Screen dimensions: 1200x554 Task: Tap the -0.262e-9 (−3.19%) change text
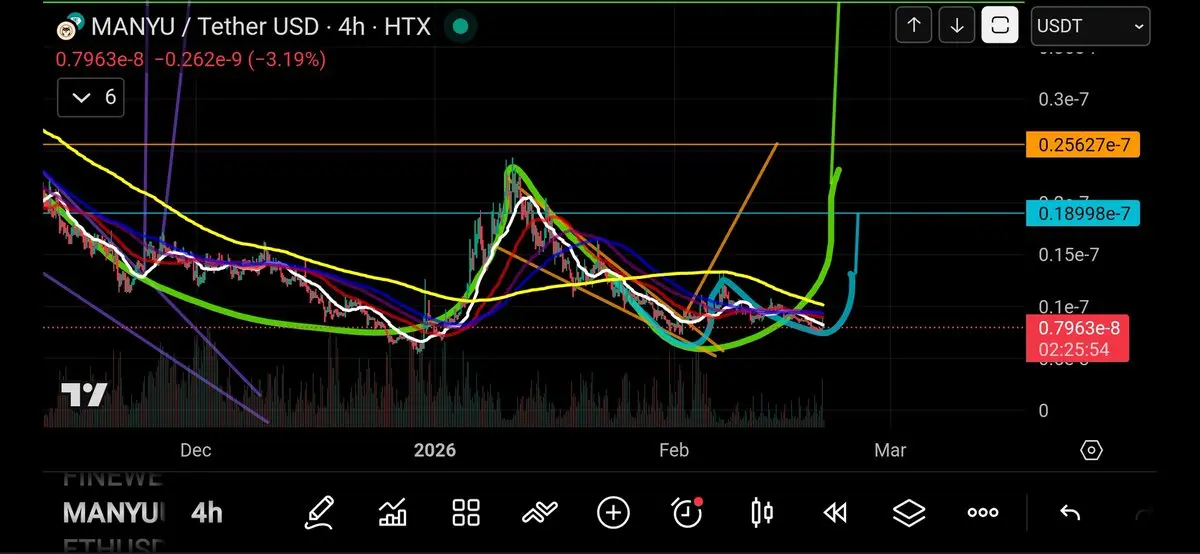[240, 60]
